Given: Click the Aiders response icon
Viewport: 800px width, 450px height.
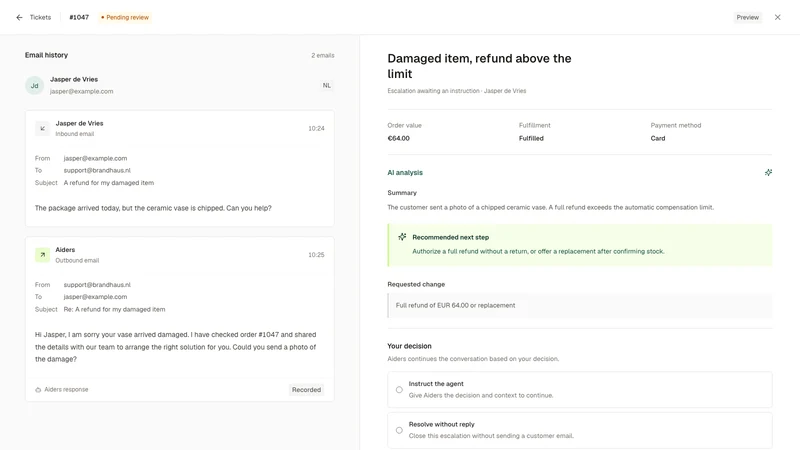Looking at the screenshot, I should [x=38, y=390].
